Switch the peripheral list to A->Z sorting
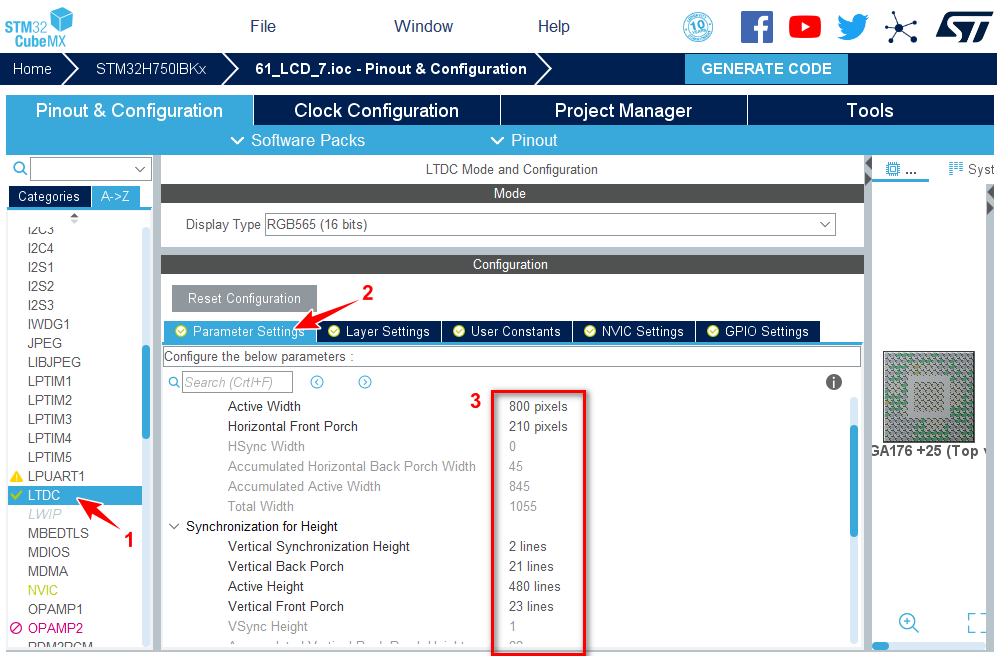 pos(116,197)
